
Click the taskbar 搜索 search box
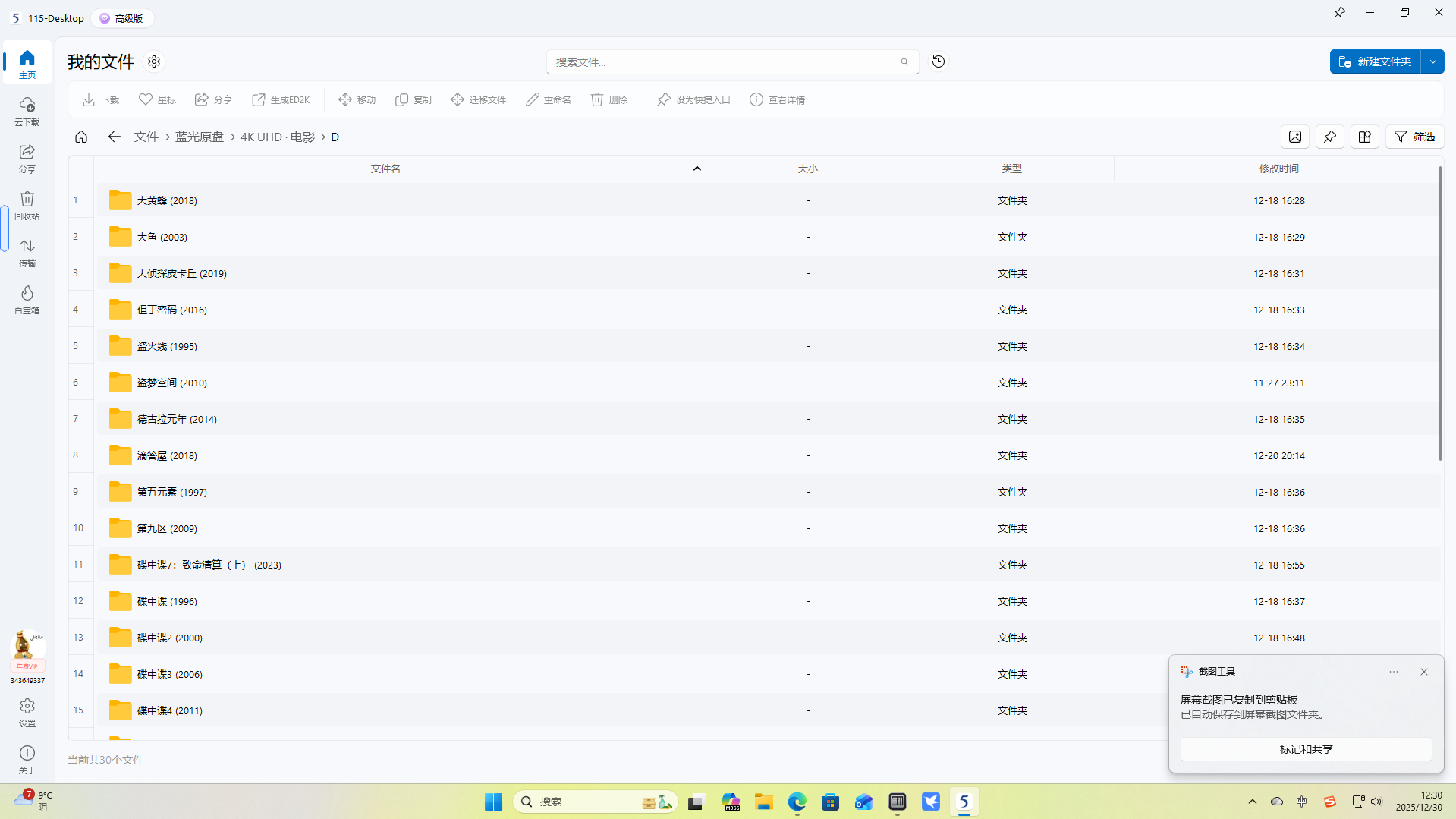[596, 802]
